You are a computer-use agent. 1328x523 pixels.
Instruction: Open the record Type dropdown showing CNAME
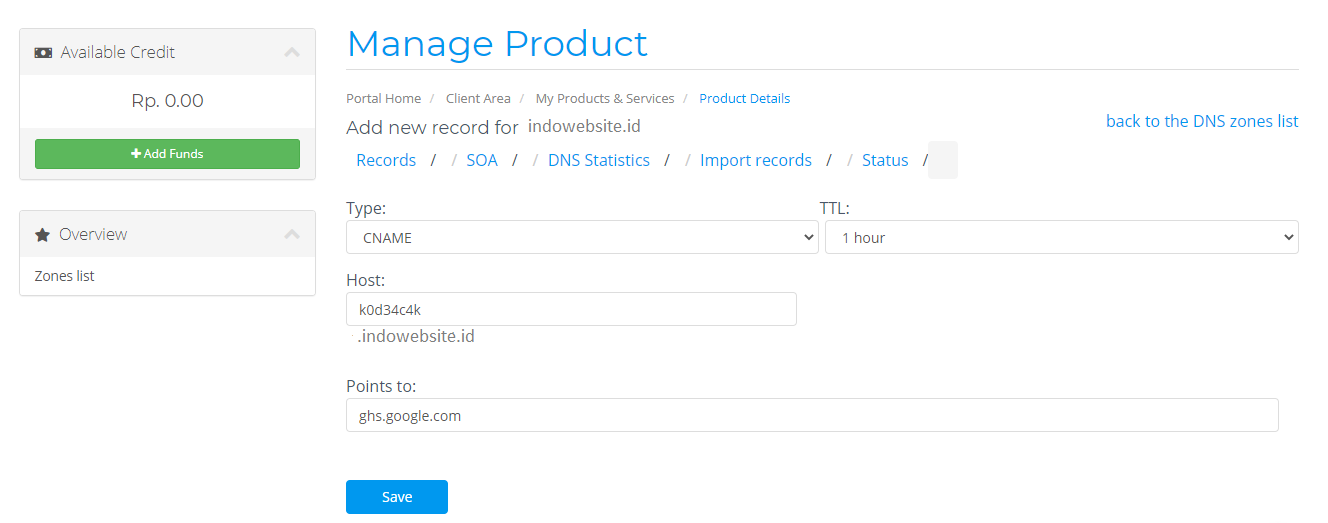[582, 238]
